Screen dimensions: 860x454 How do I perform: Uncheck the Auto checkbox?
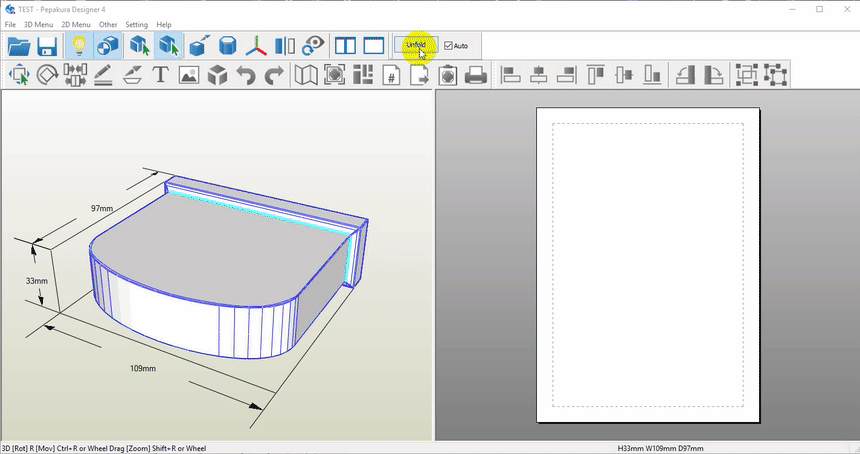448,46
